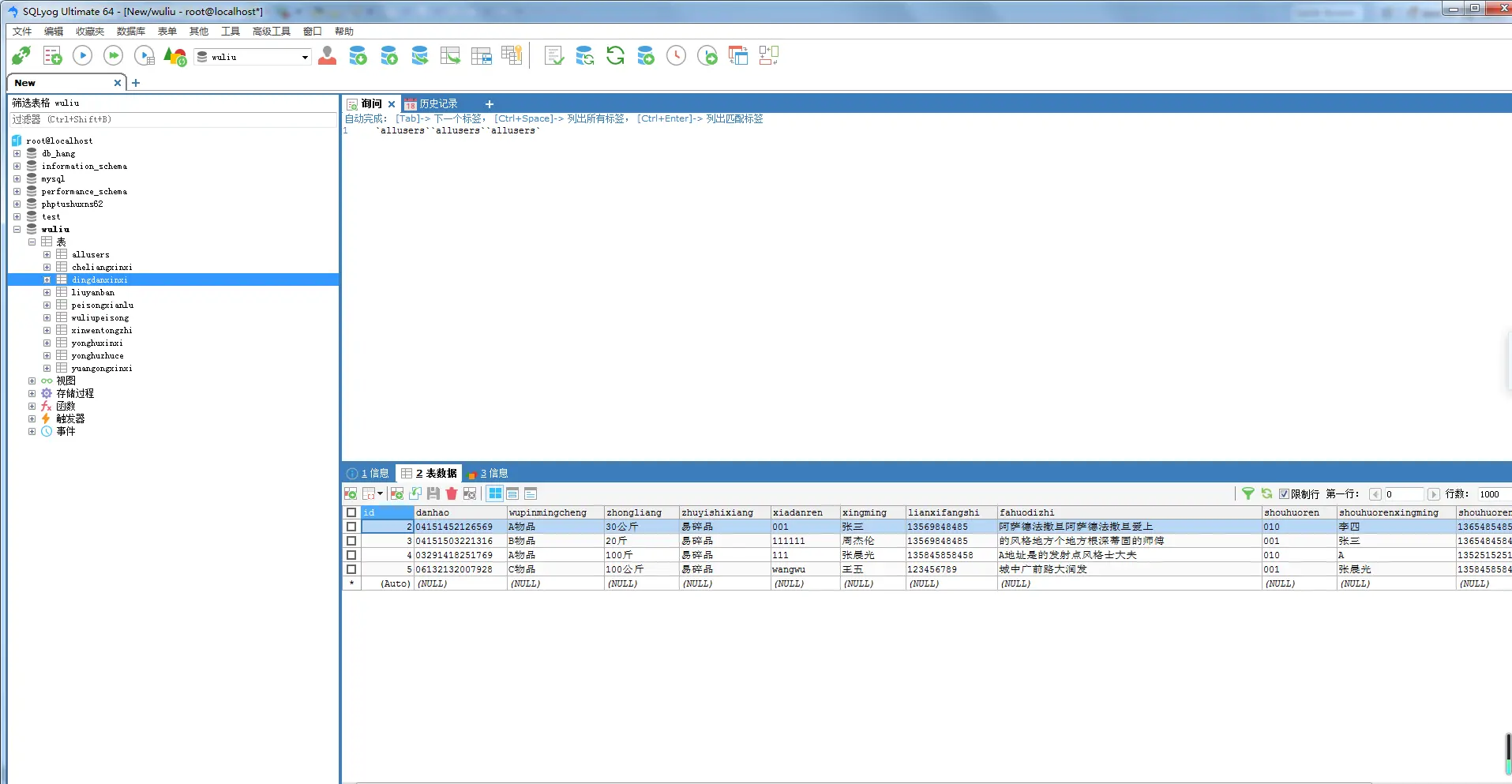The width and height of the screenshot is (1512, 784).
Task: Click the create new connection plug icon
Action: (x=21, y=56)
